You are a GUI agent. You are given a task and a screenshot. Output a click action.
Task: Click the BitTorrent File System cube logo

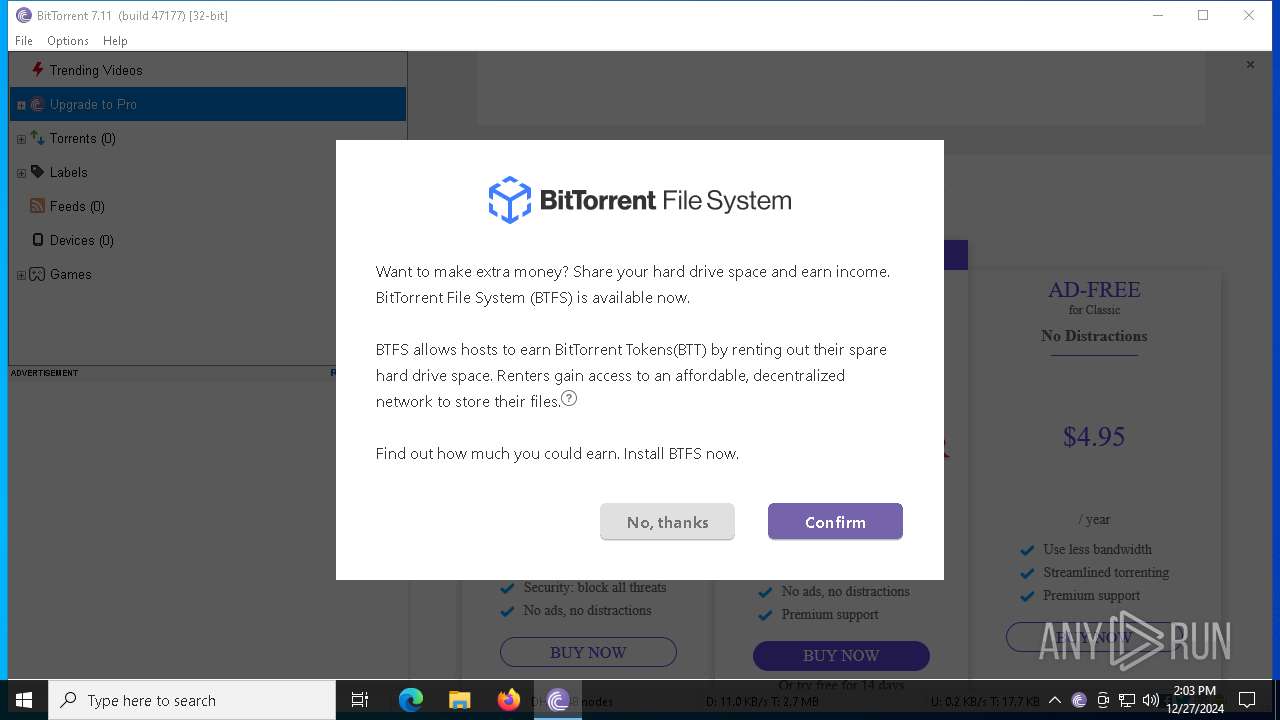click(510, 200)
